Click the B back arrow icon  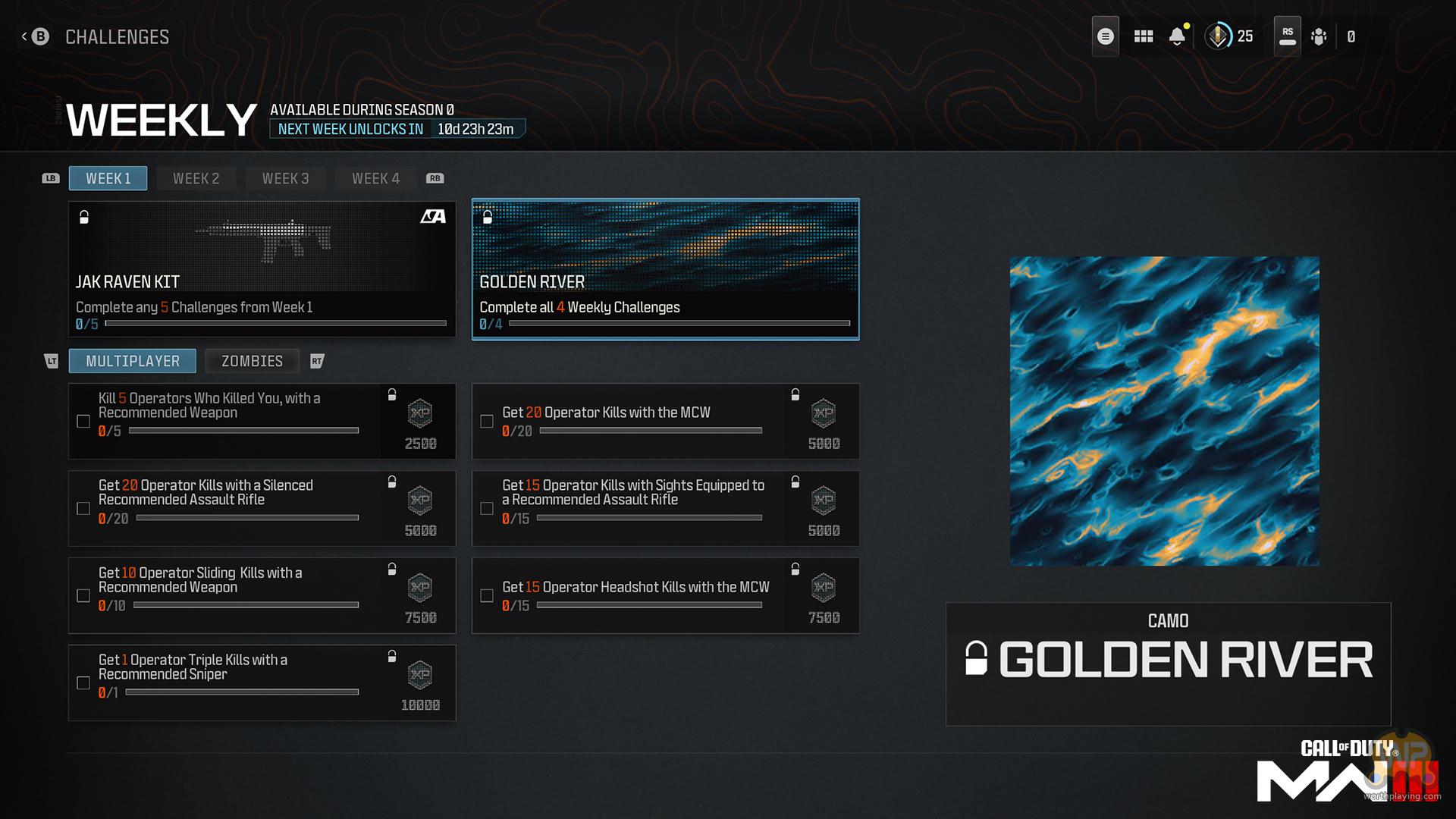[39, 36]
